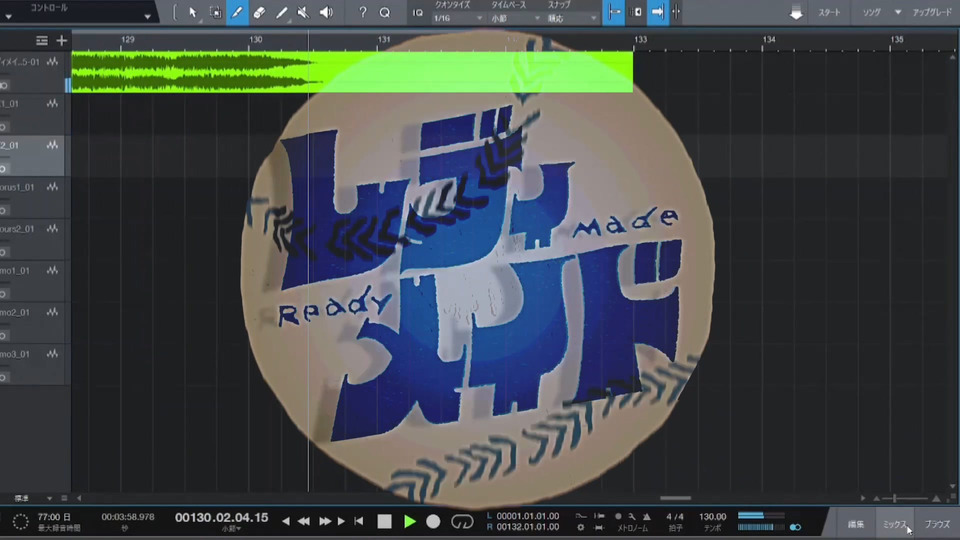The width and height of the screenshot is (960, 540).
Task: Click the question mark help icon
Action: click(x=362, y=12)
